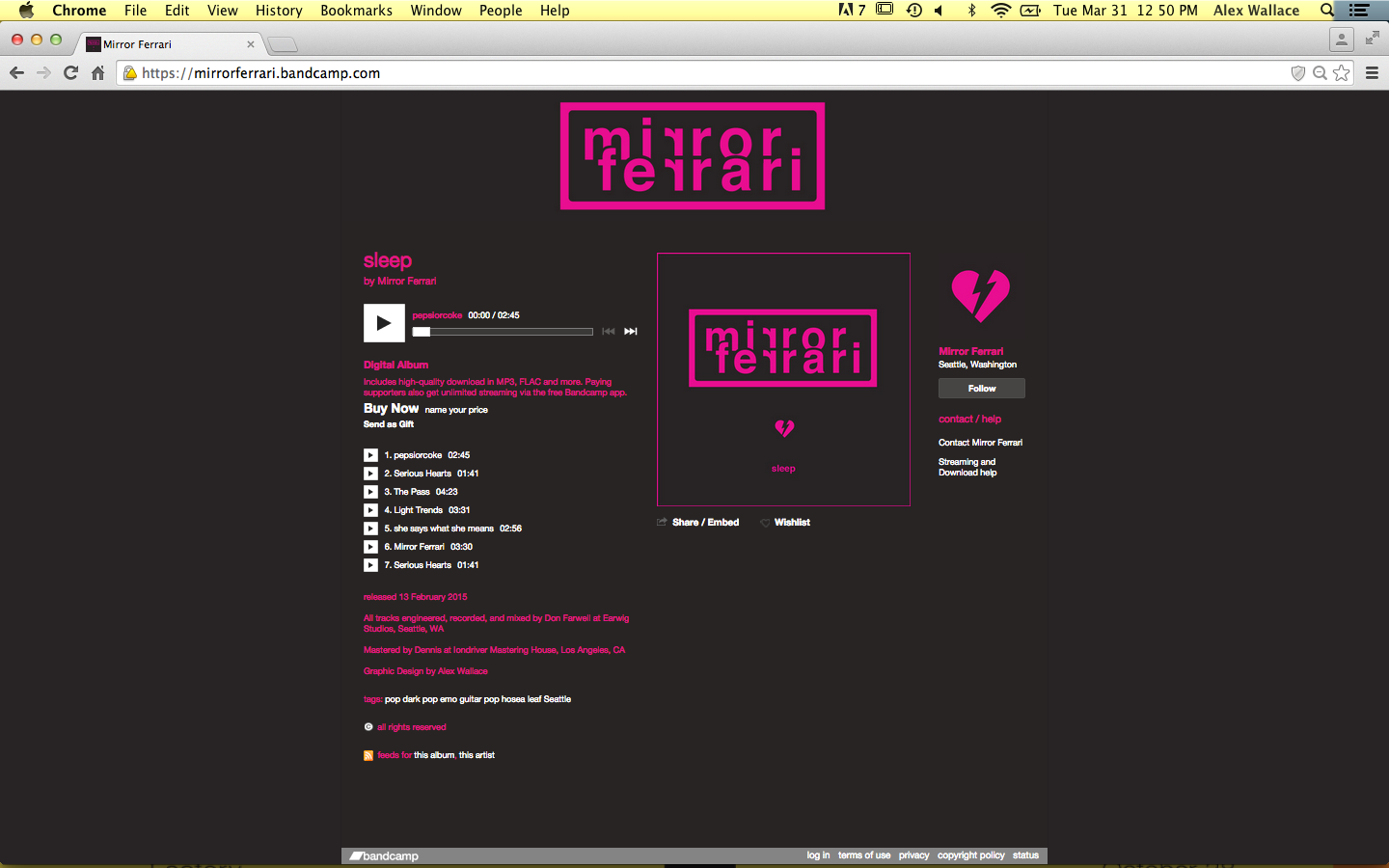Open the Edit menu
Viewport: 1389px width, 868px height.
(177, 10)
